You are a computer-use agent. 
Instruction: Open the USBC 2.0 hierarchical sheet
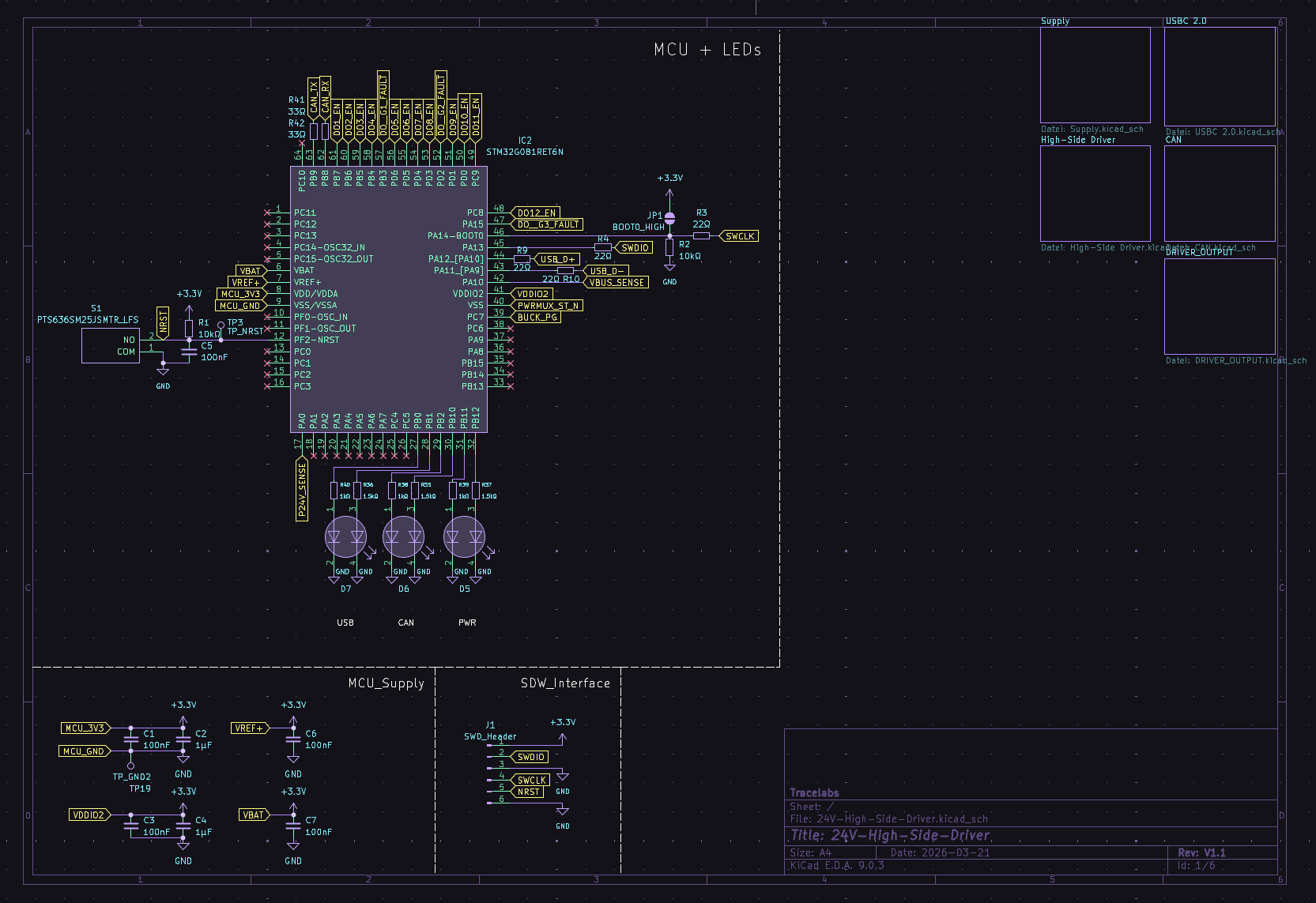[x=1219, y=75]
